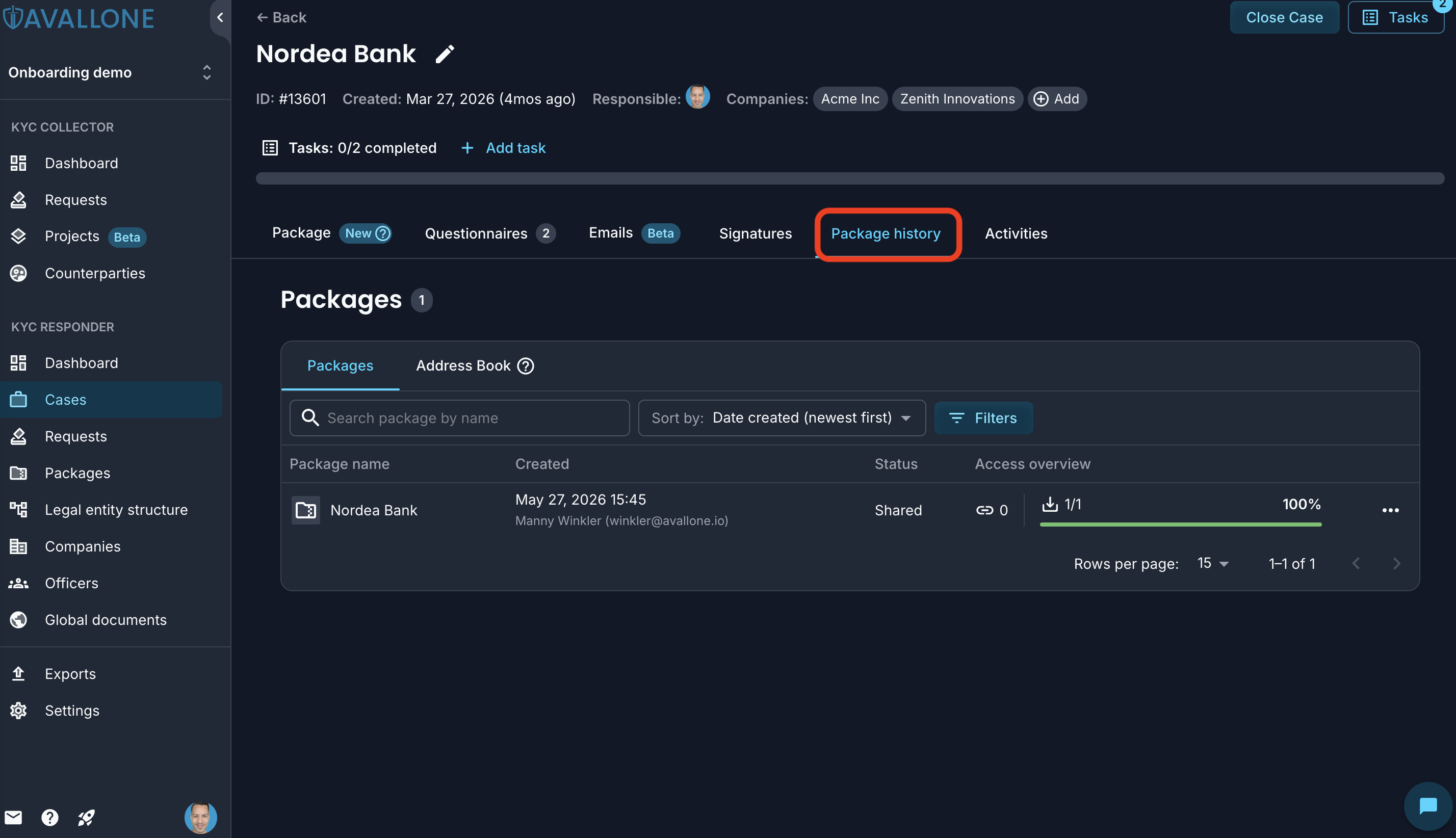Open the user profile avatar in sidebar footer
Viewport: 1456px width, 838px height.
tap(200, 817)
